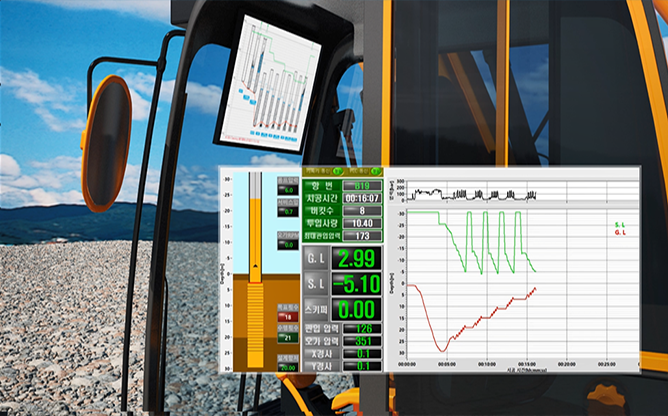Click the G. L readout 2.99

point(356,258)
